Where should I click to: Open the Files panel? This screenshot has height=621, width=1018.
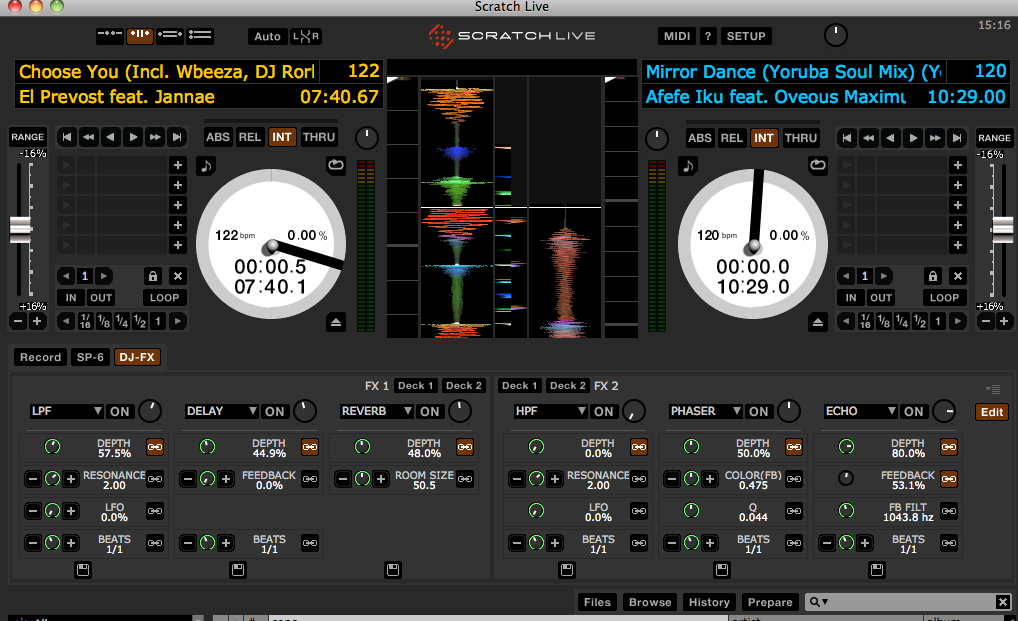[x=597, y=602]
